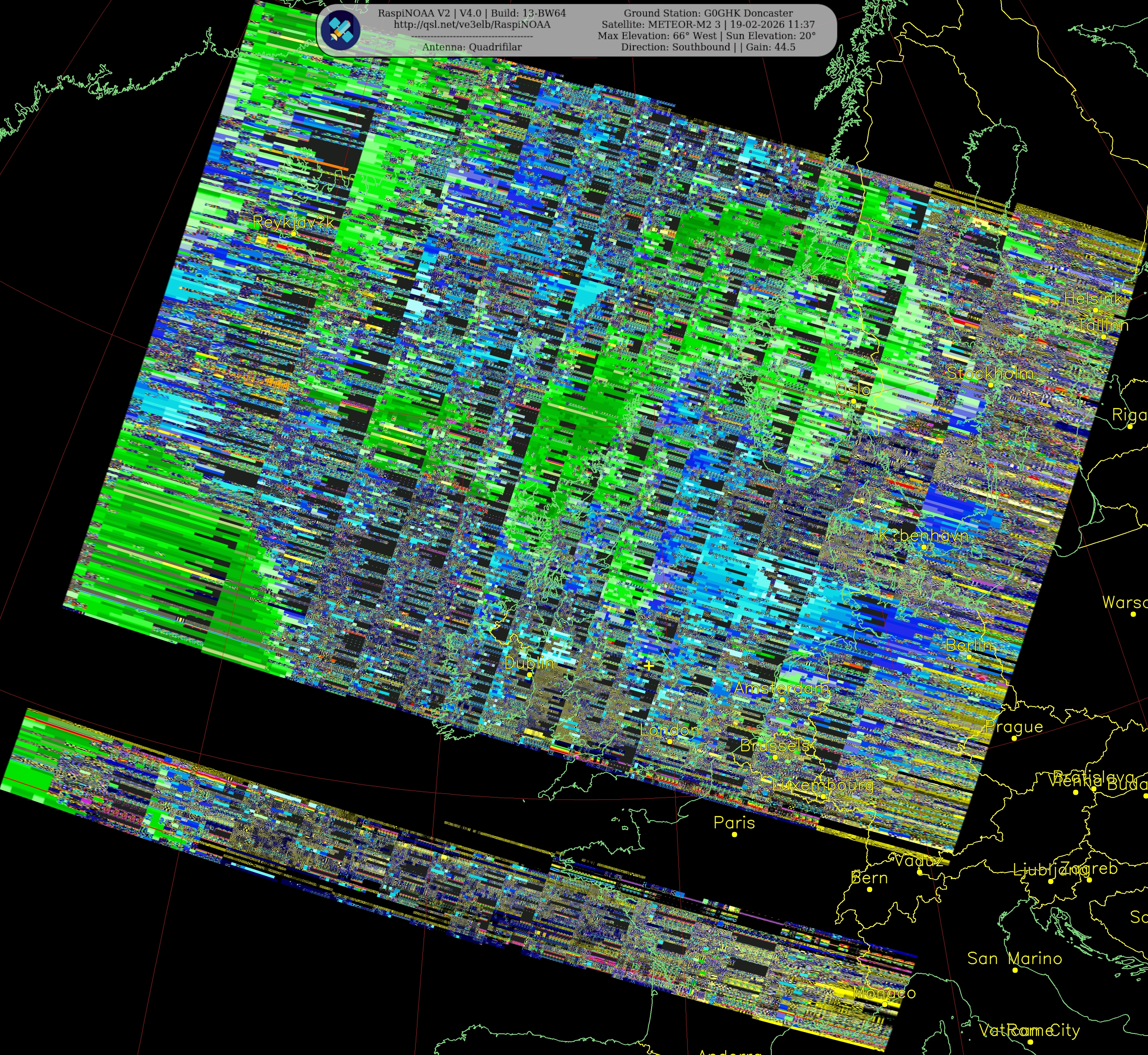Select the Monaco label near the swath edge

884,993
